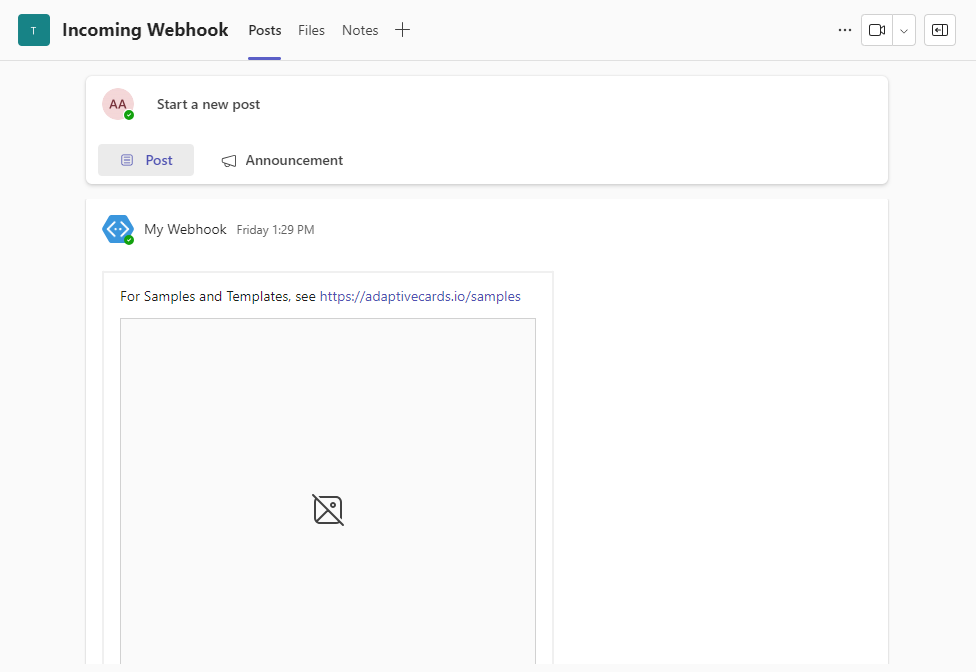Click the Friday 1:29 PM timestamp
The width and height of the screenshot is (976, 672).
pos(273,229)
